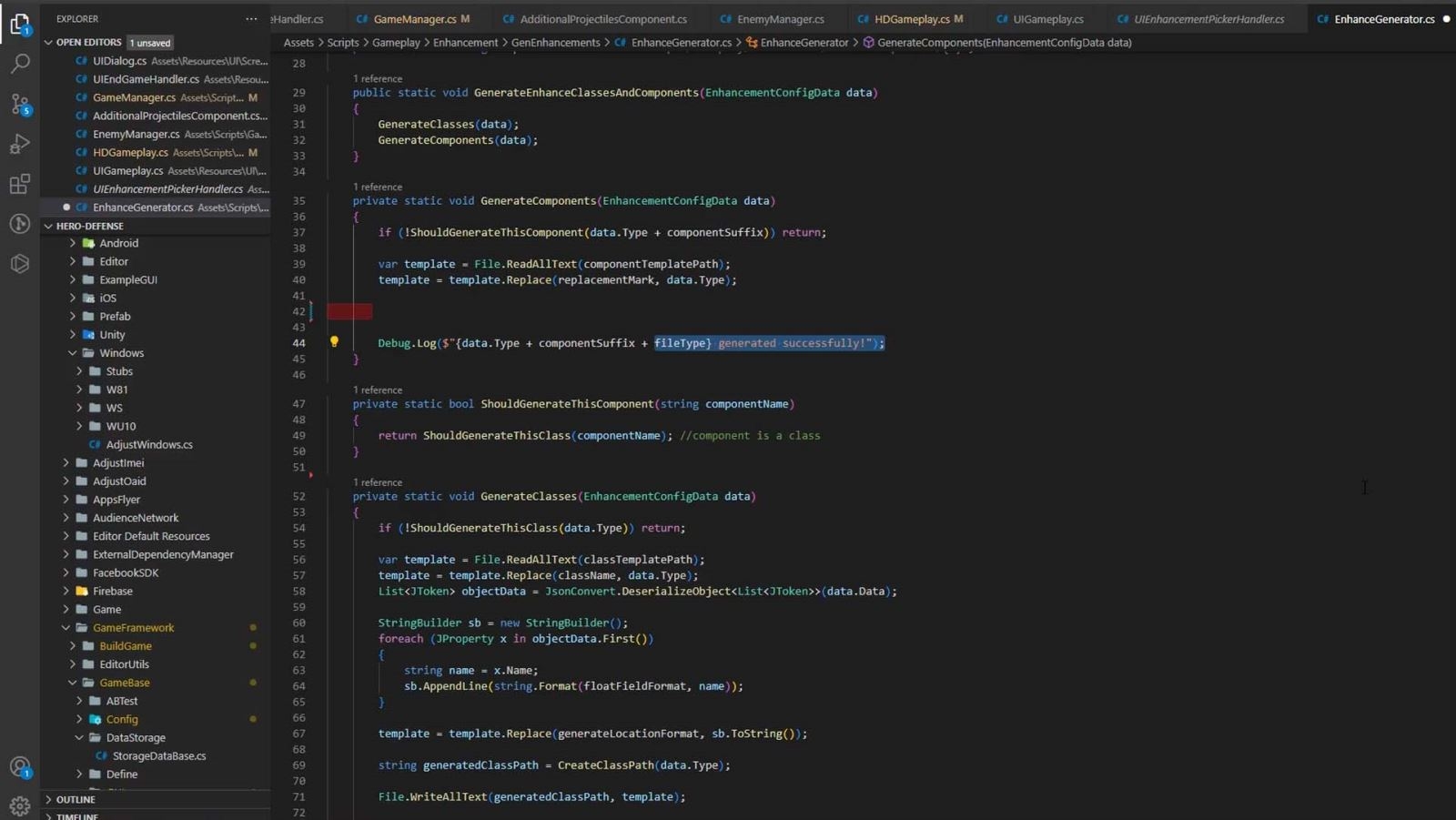Viewport: 1456px width, 820px height.
Task: Expand the Outline section
Action: pyautogui.click(x=49, y=799)
